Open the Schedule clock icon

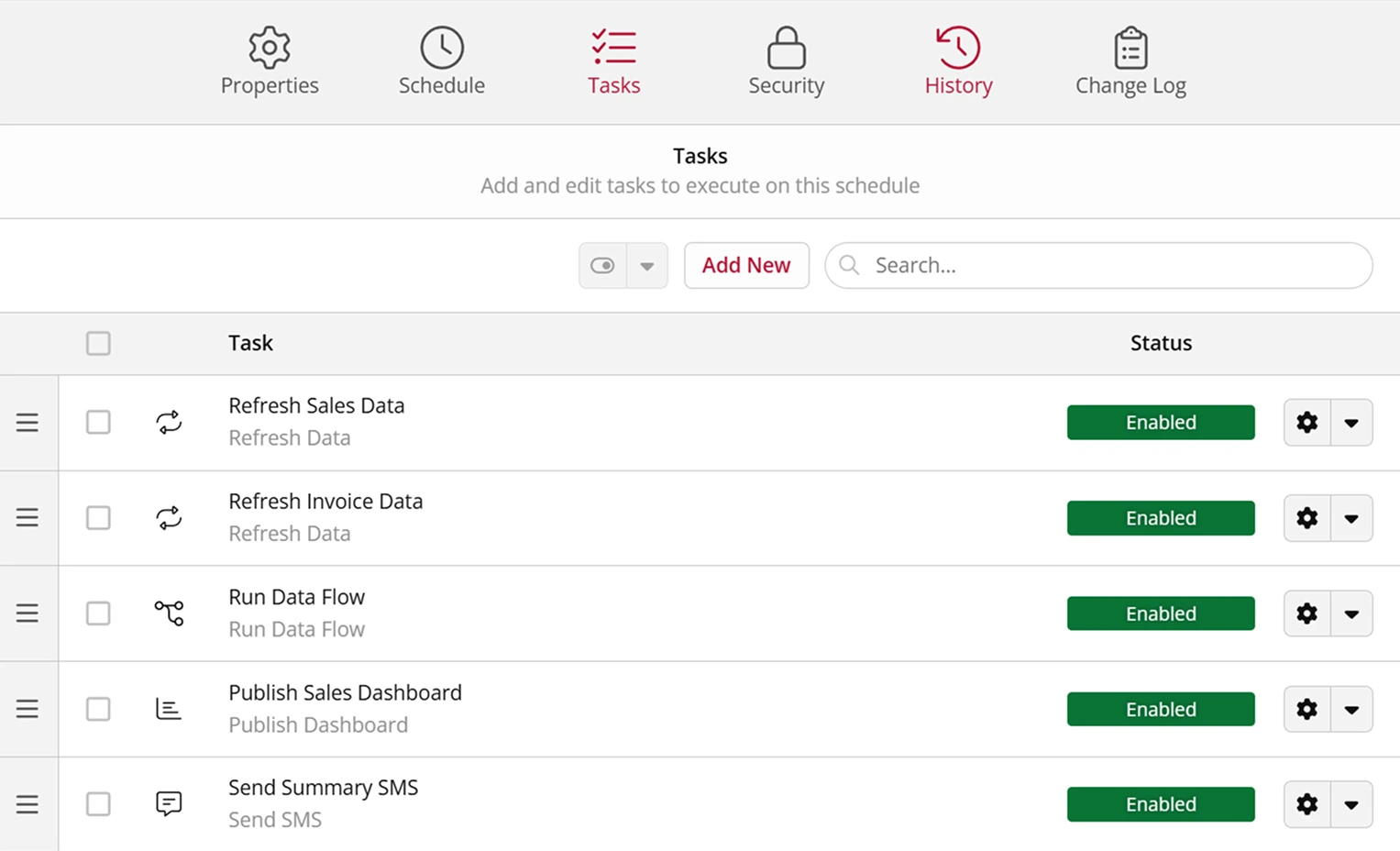(x=442, y=48)
